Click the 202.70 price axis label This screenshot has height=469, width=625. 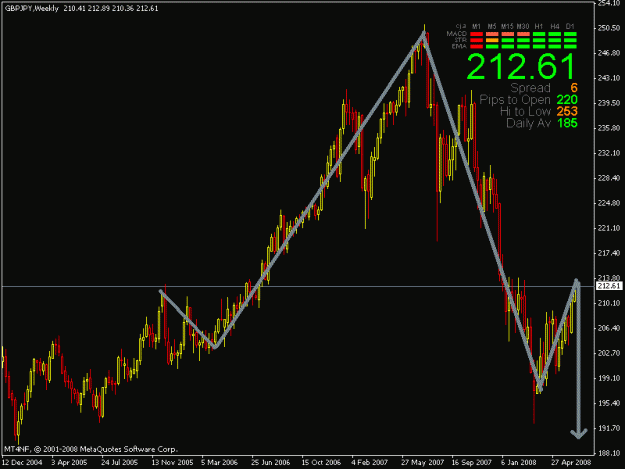point(609,353)
